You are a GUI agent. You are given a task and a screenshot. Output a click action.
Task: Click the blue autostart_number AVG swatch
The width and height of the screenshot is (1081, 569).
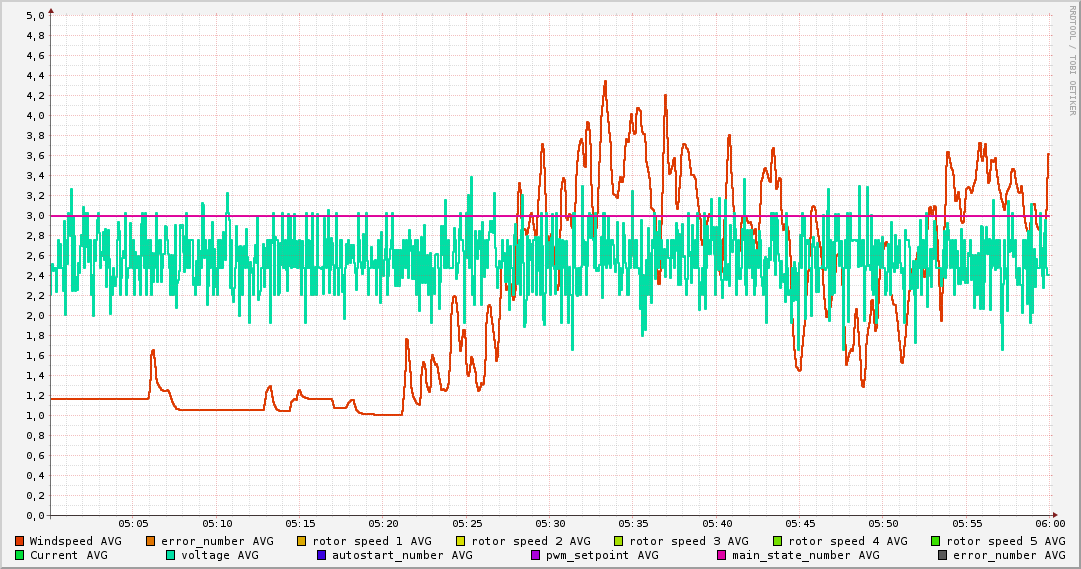pyautogui.click(x=322, y=555)
